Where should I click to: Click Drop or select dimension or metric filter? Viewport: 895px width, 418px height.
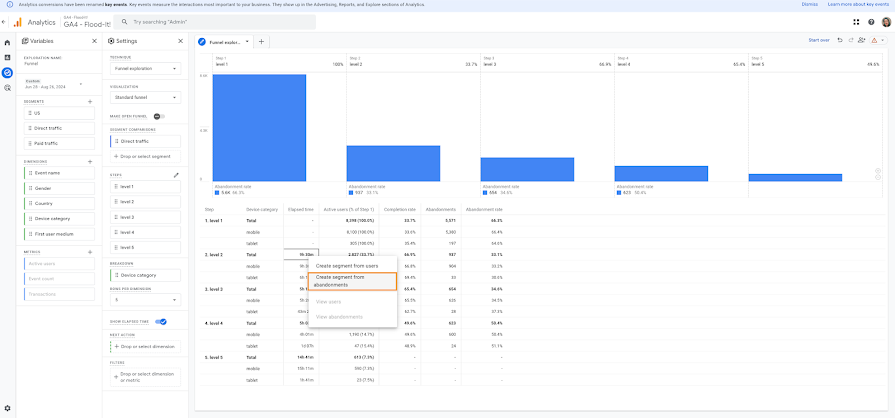145,377
